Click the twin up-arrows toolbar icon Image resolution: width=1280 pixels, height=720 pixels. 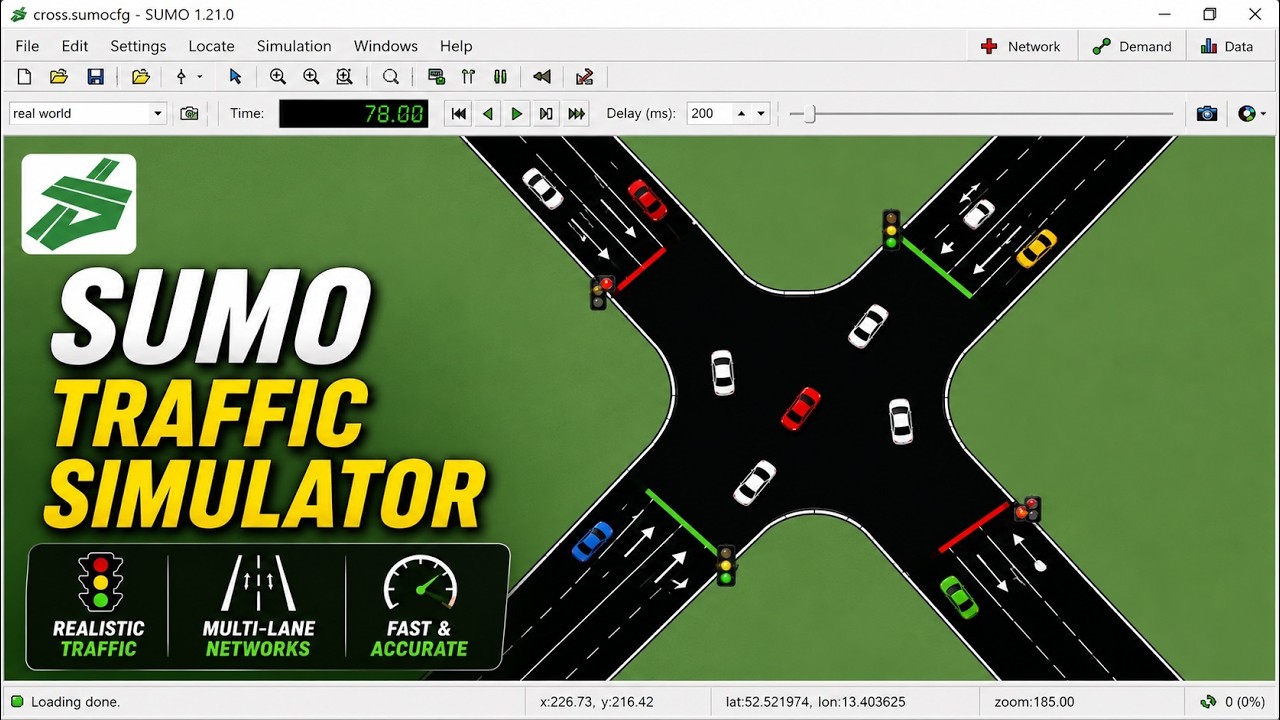click(x=468, y=76)
